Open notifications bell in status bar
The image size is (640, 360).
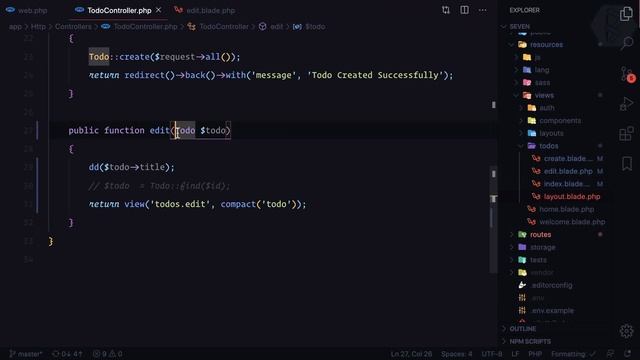628,354
